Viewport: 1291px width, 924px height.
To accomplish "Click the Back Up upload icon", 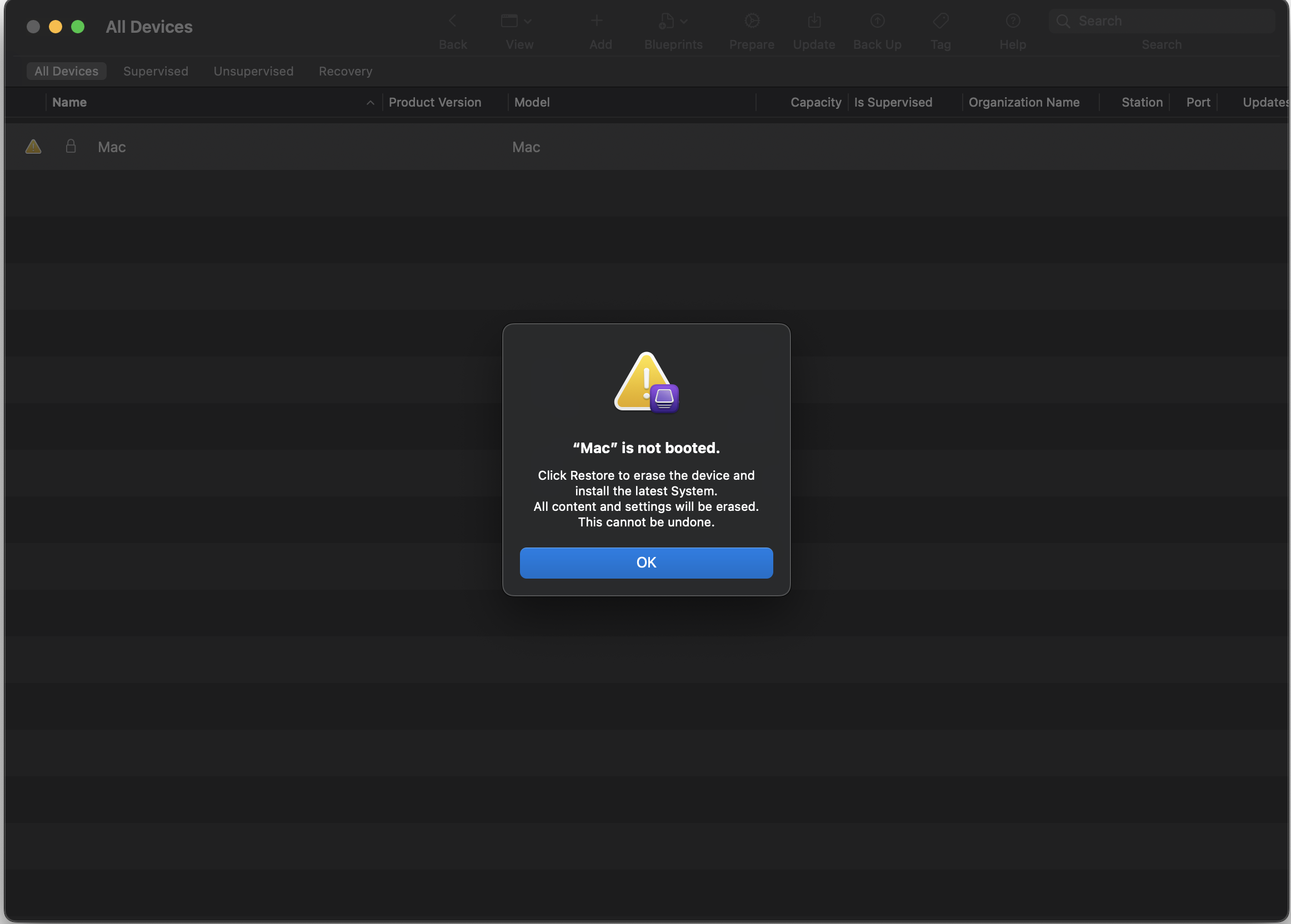I will click(x=877, y=22).
